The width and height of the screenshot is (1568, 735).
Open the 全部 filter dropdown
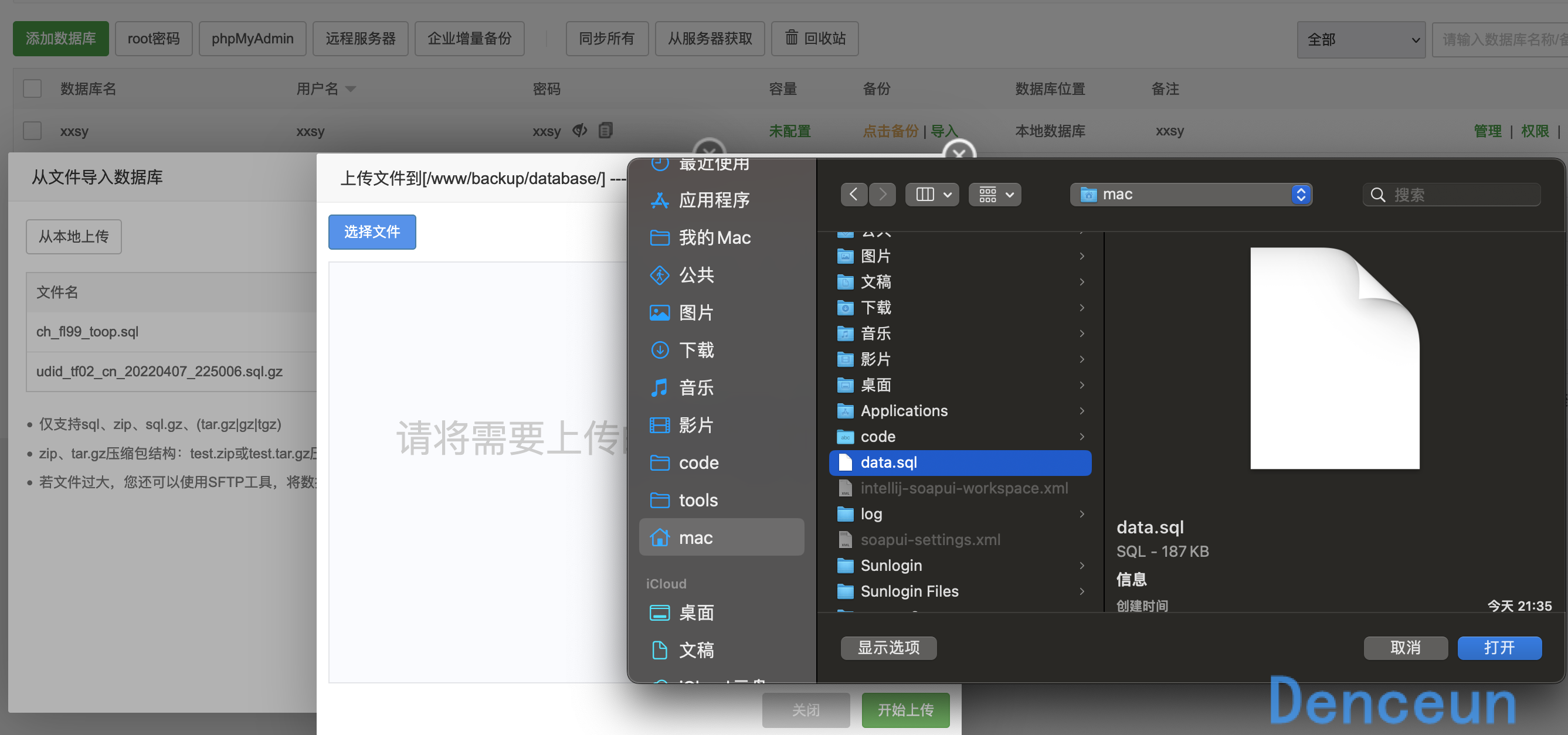1361,39
